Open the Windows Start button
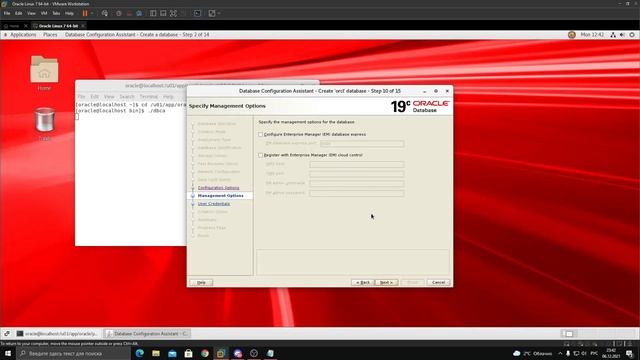Image resolution: width=640 pixels, height=360 pixels. (8, 353)
